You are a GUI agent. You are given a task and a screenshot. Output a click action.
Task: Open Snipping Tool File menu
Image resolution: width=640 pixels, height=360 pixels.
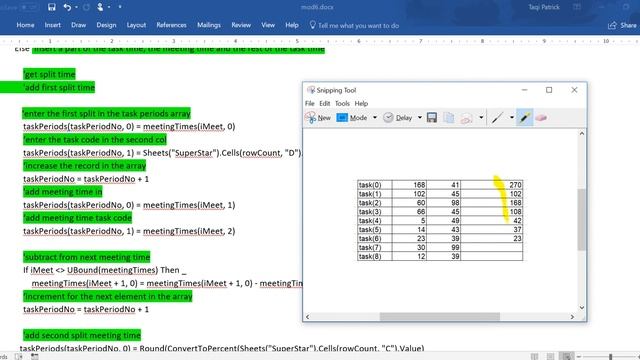(310, 103)
